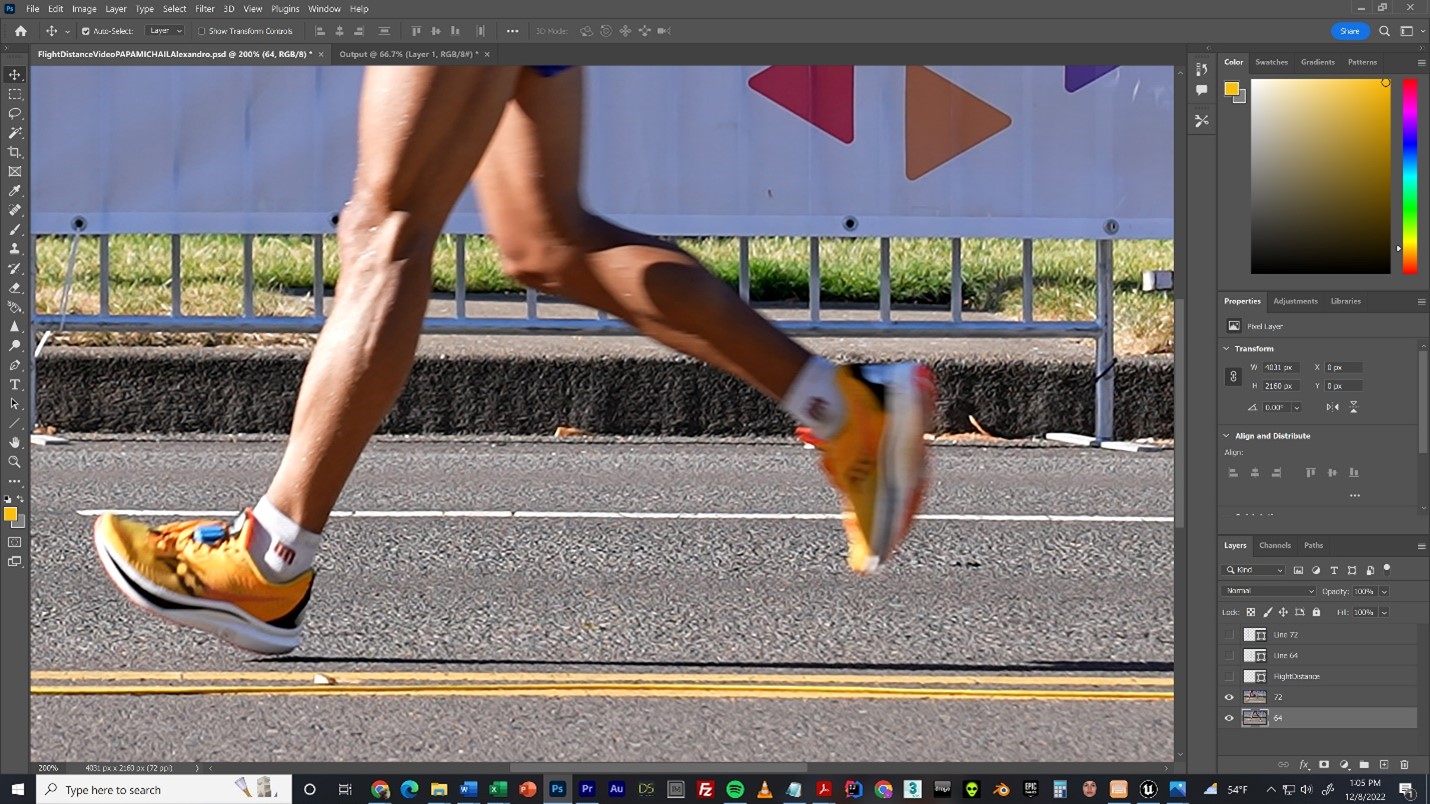Open the Fill slider dropdown
Viewport: 1430px width, 804px height.
[1385, 612]
